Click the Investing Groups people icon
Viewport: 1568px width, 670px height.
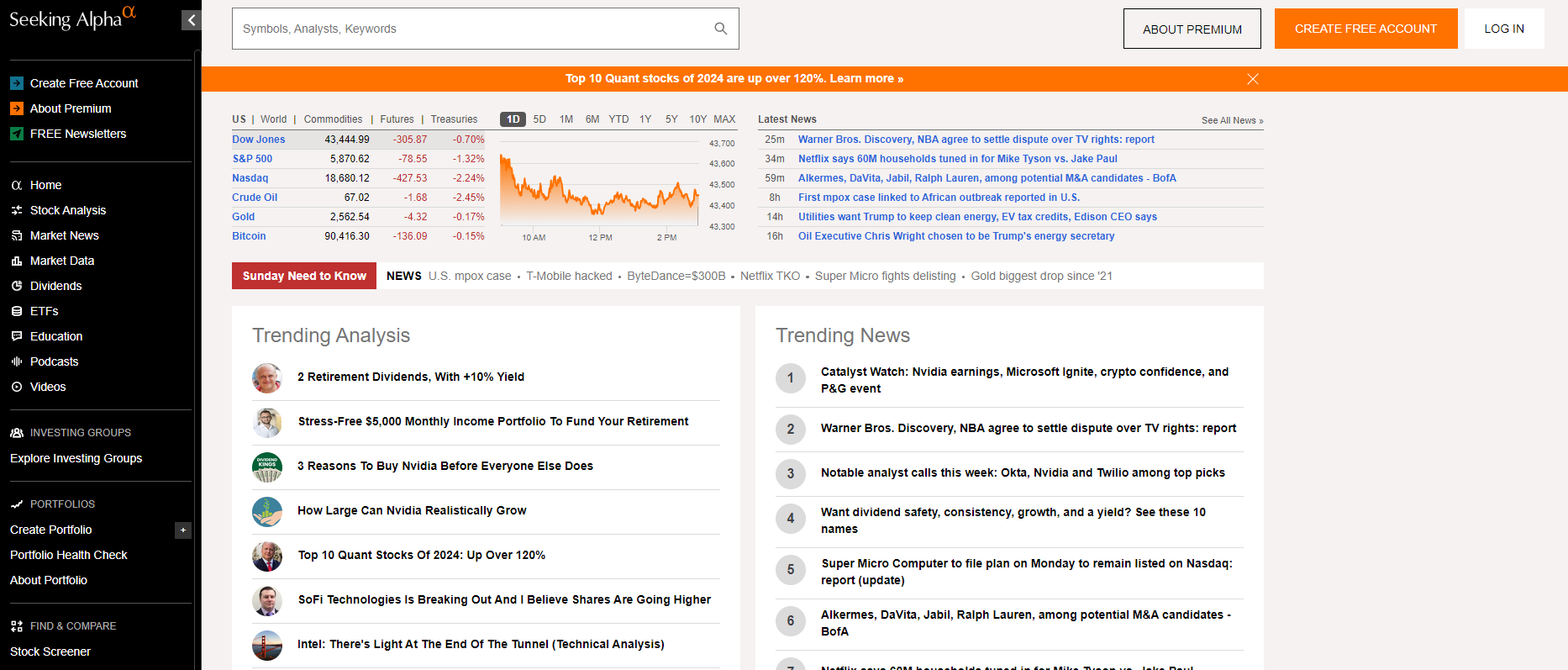pyautogui.click(x=17, y=433)
